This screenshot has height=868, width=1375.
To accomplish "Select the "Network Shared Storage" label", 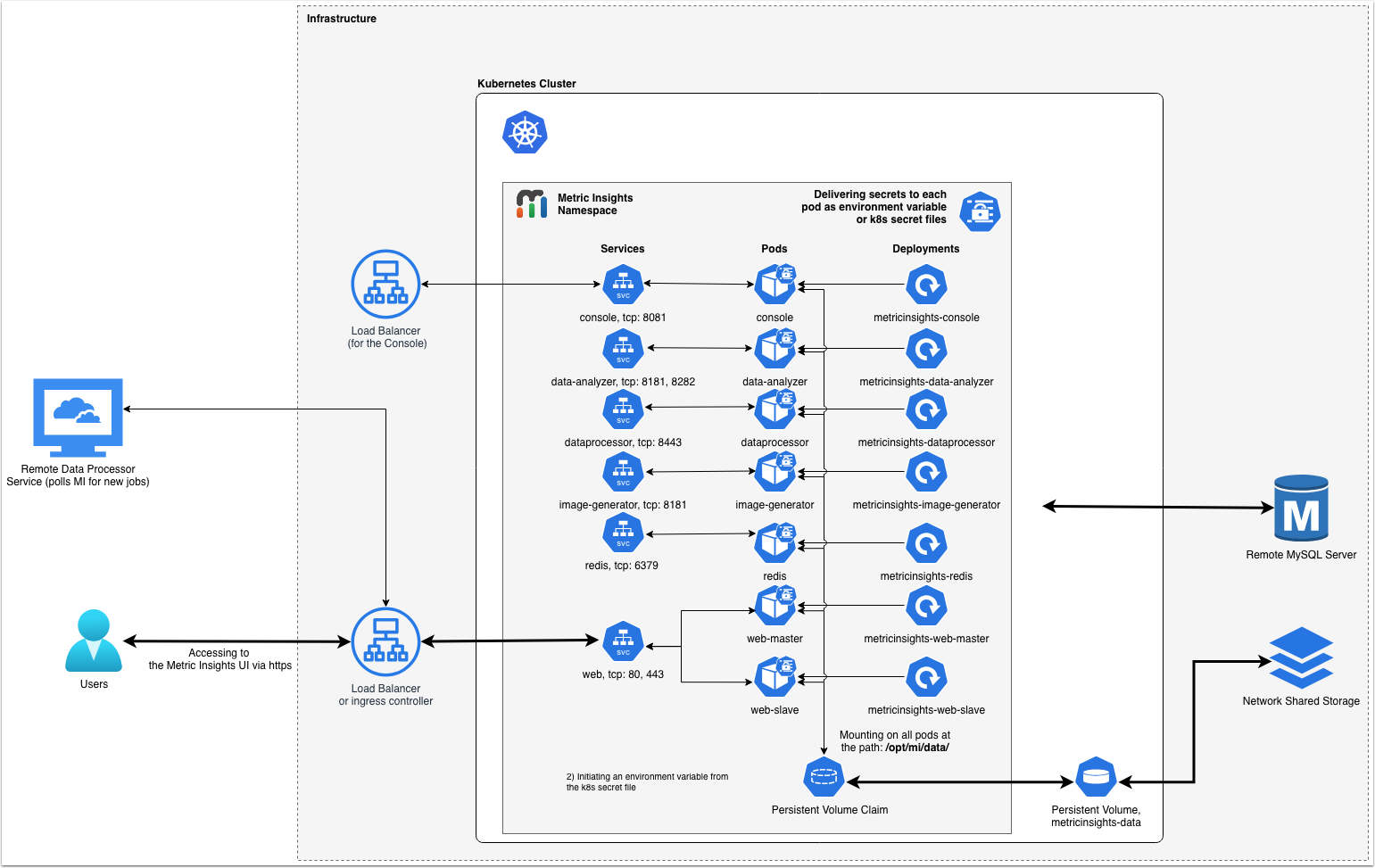I will 1301,701.
